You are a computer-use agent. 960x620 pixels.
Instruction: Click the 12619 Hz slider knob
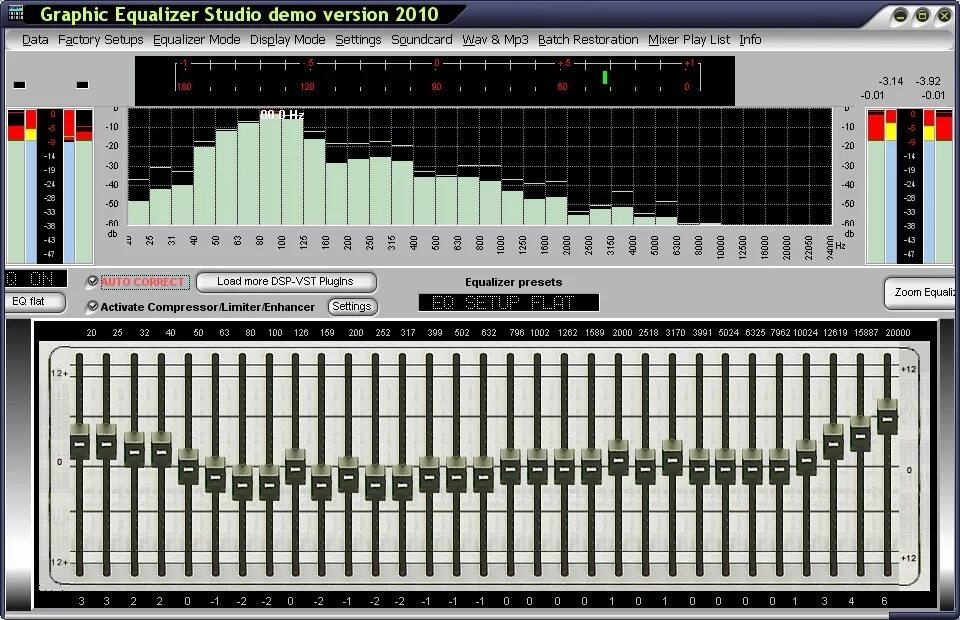833,442
